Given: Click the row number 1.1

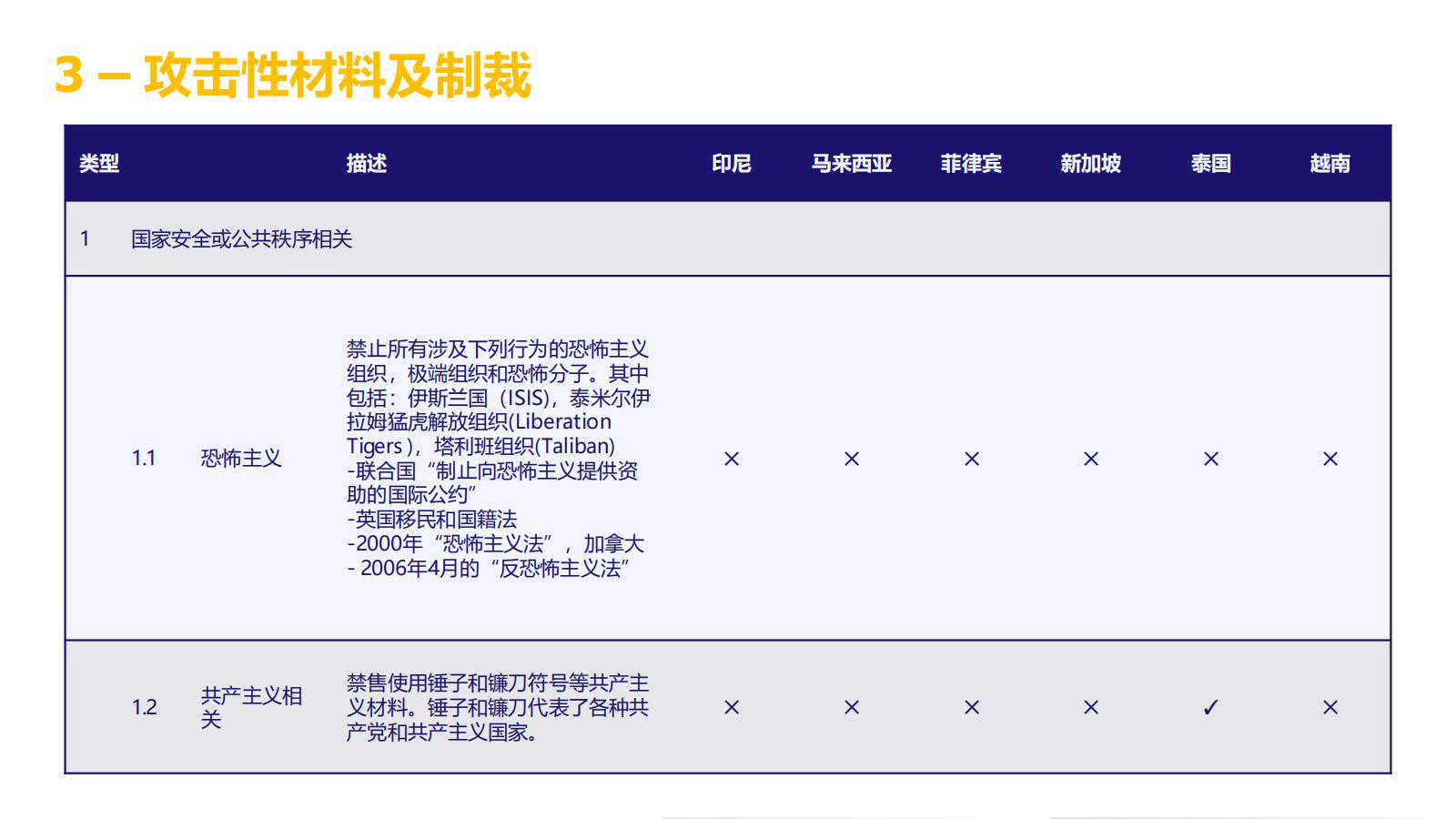Looking at the screenshot, I should click(x=144, y=458).
